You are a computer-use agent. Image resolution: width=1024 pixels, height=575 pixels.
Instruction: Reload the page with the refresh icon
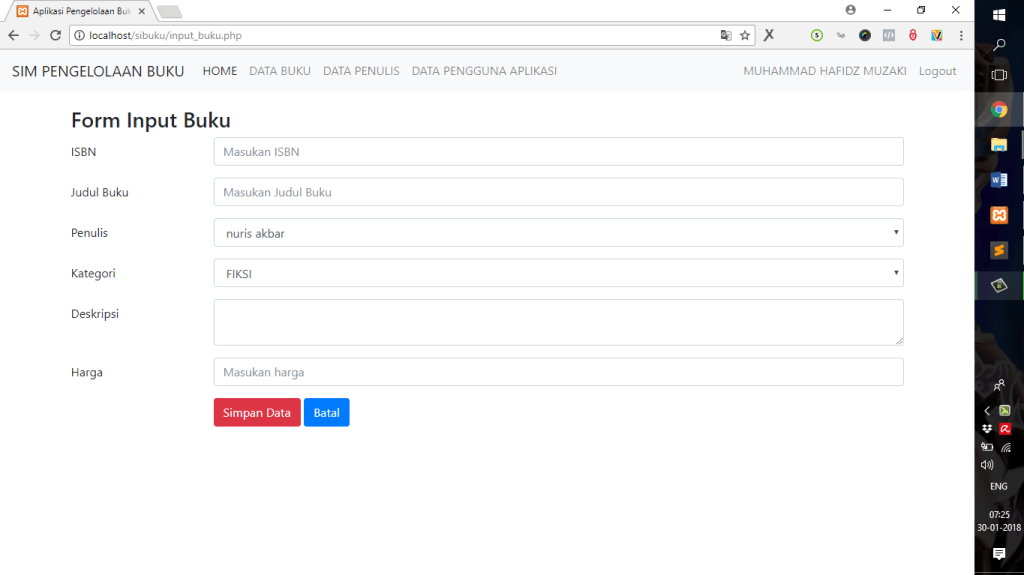[56, 35]
